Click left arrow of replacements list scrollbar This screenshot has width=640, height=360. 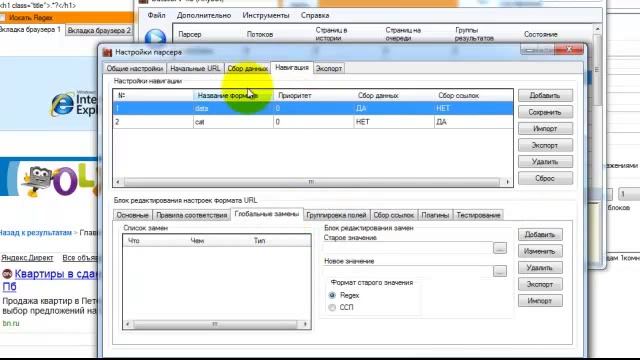tap(128, 324)
